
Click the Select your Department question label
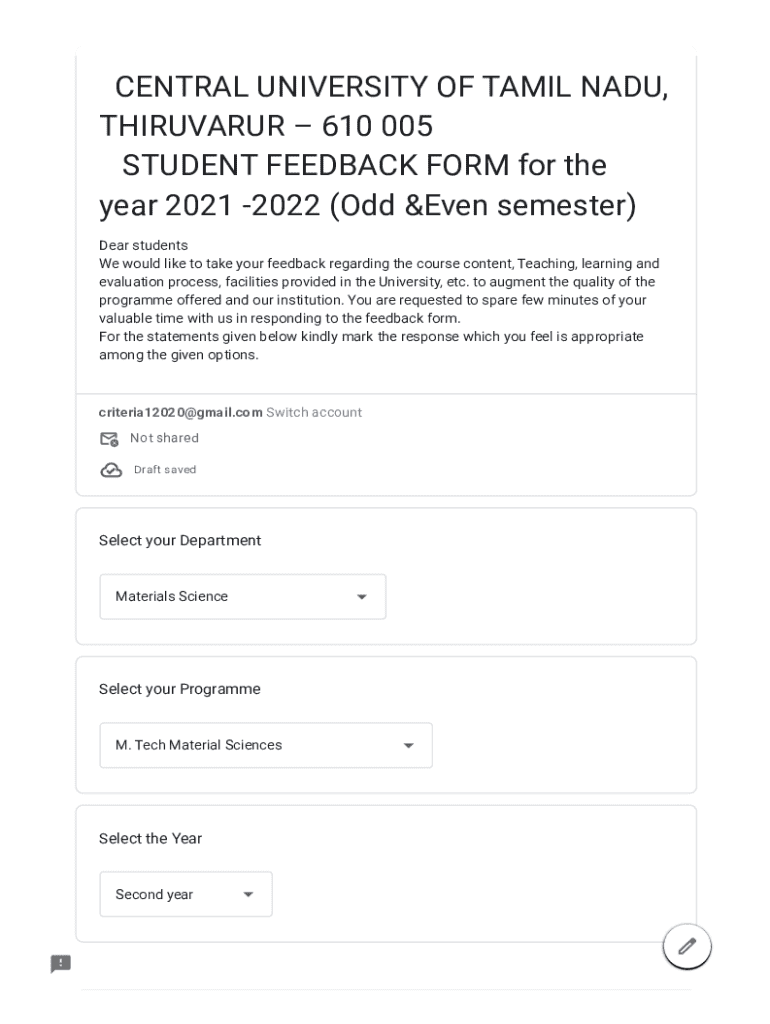tap(180, 541)
